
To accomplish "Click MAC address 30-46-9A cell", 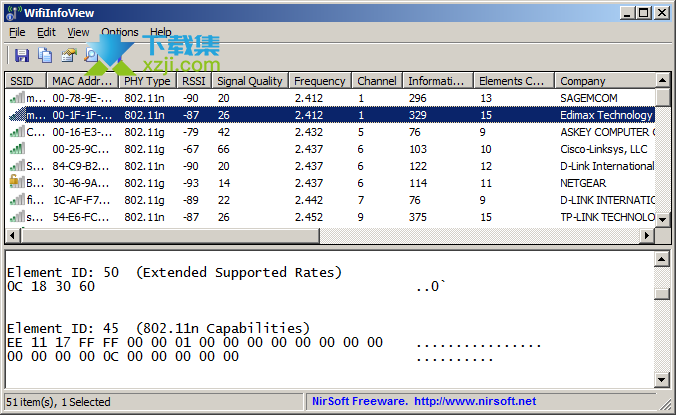I will point(81,183).
